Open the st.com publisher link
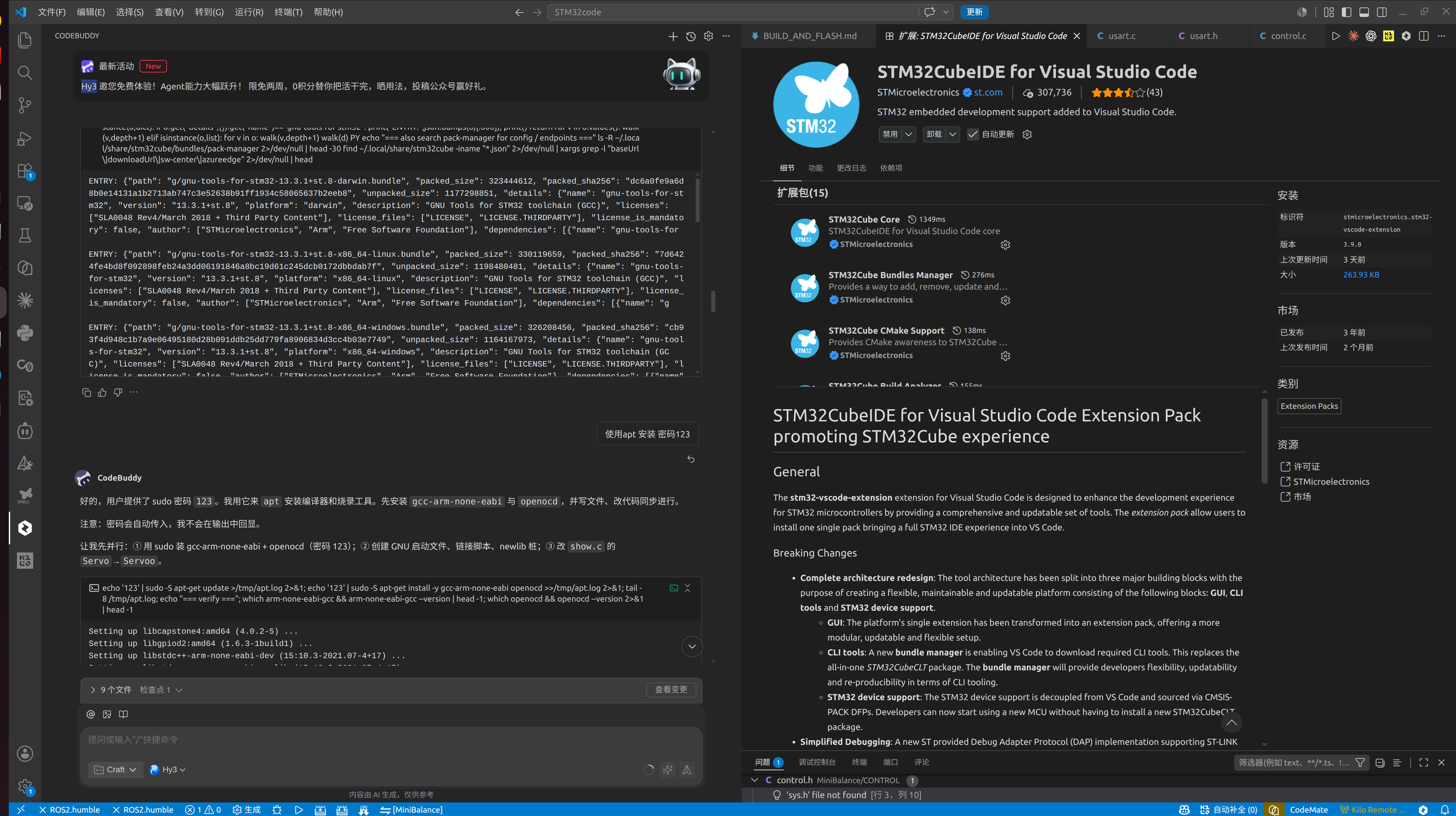This screenshot has height=816, width=1456. coord(988,93)
